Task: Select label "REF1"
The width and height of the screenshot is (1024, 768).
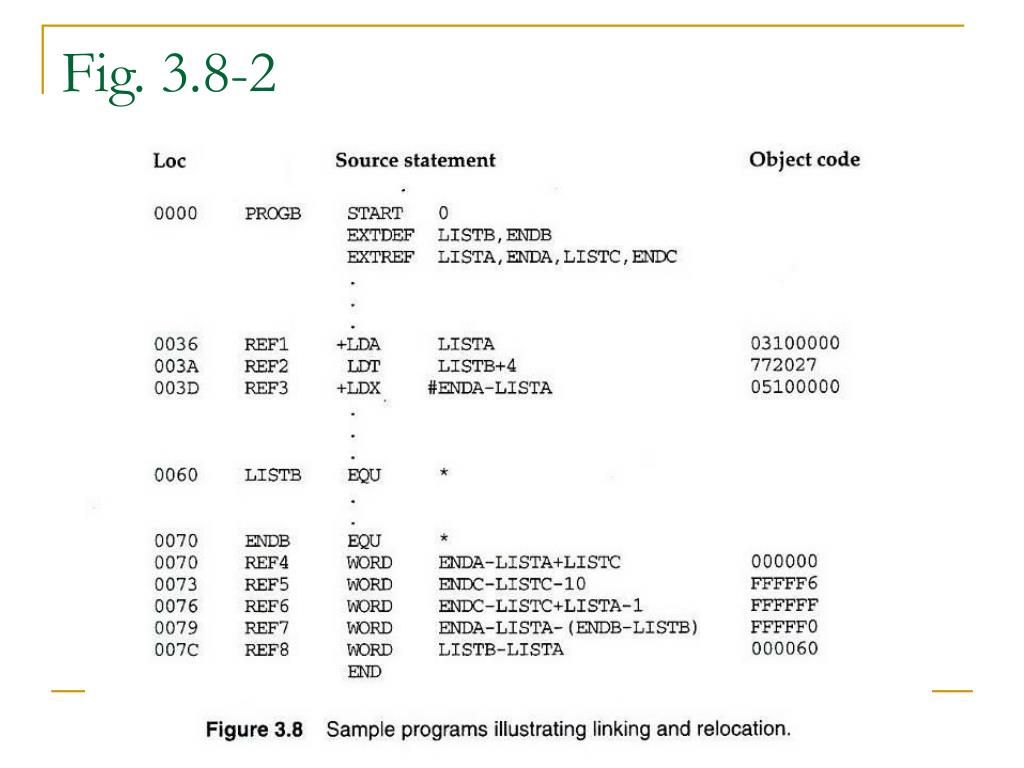Action: (x=266, y=344)
